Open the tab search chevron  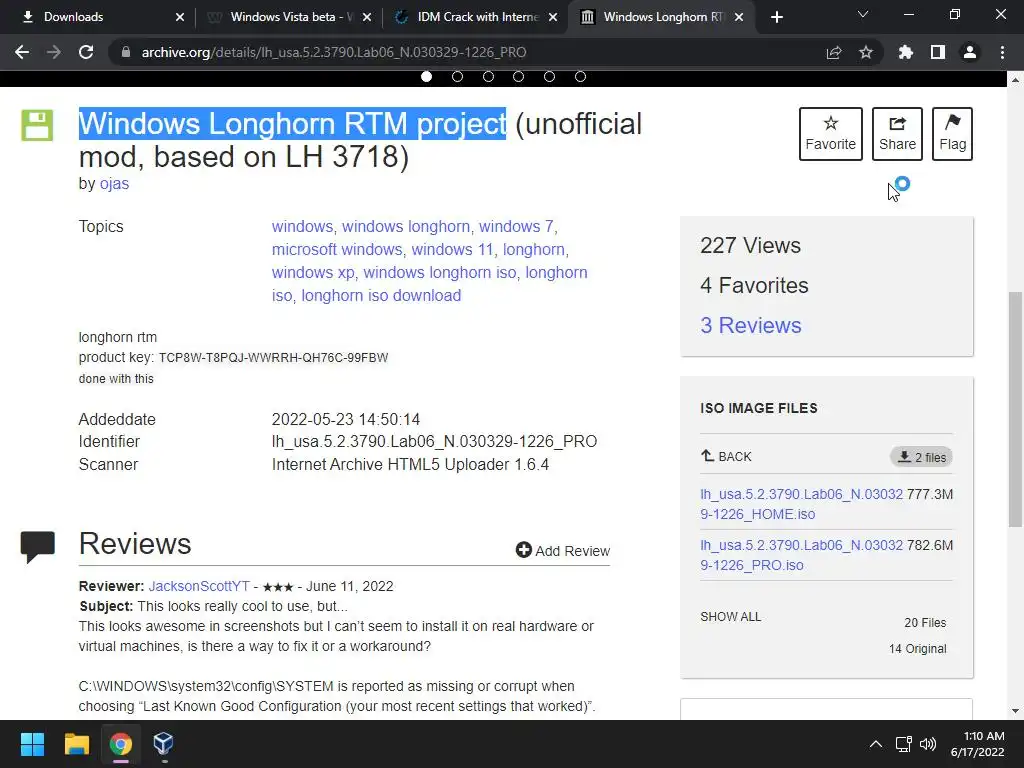(863, 14)
